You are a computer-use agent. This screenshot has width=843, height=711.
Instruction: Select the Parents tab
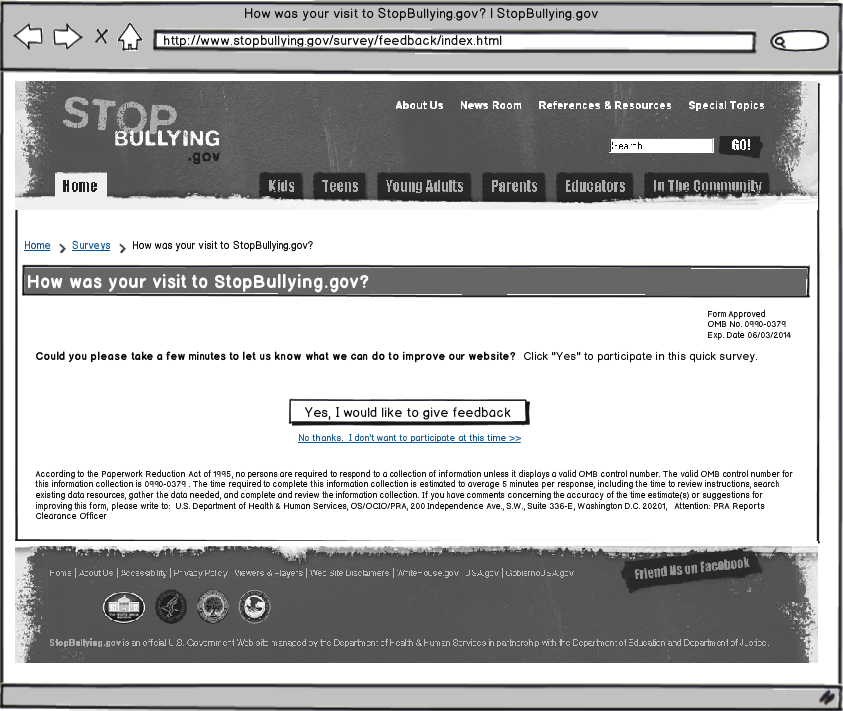pyautogui.click(x=514, y=186)
